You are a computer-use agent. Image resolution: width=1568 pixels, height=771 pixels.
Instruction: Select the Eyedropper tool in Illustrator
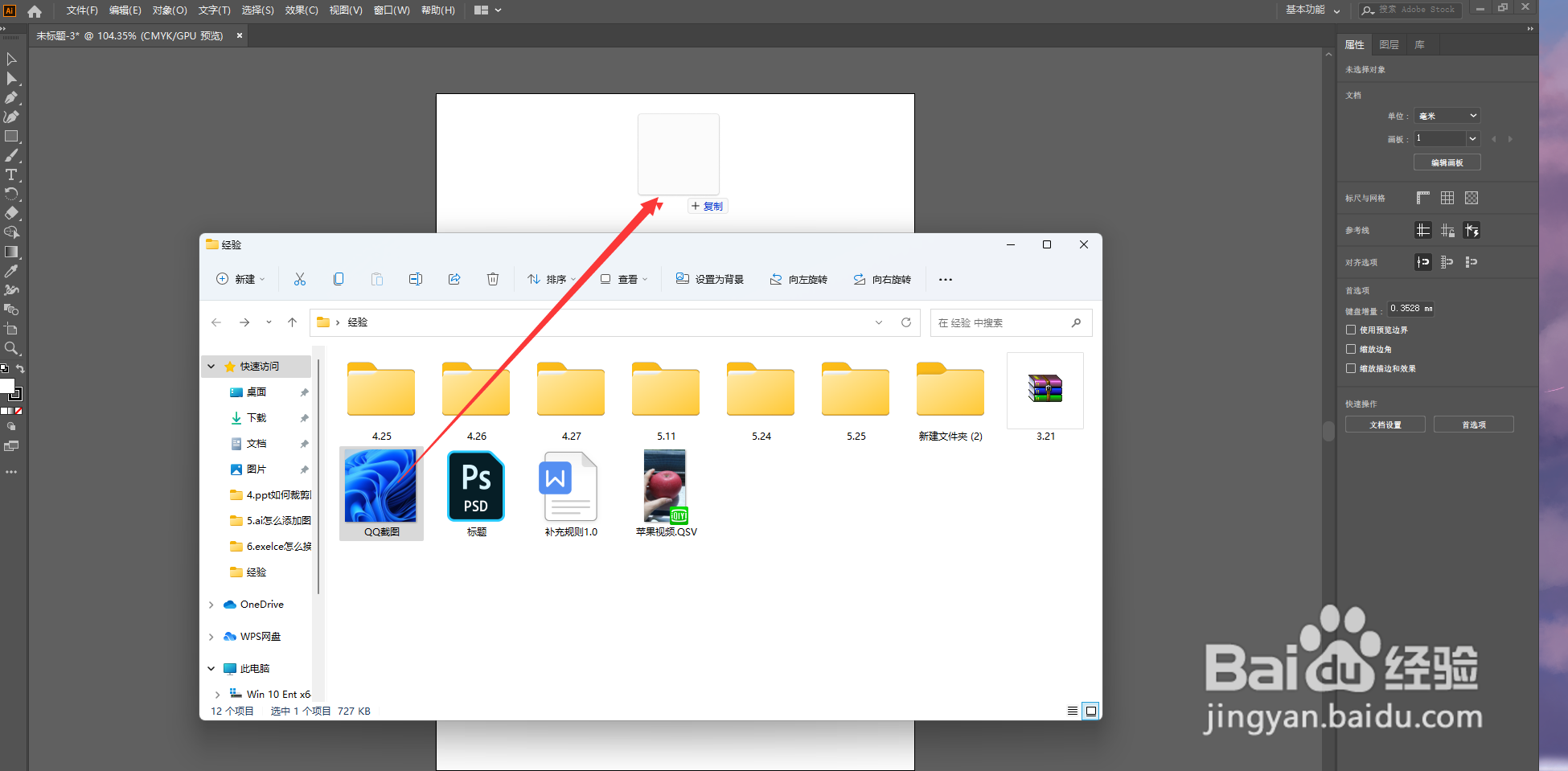coord(11,271)
